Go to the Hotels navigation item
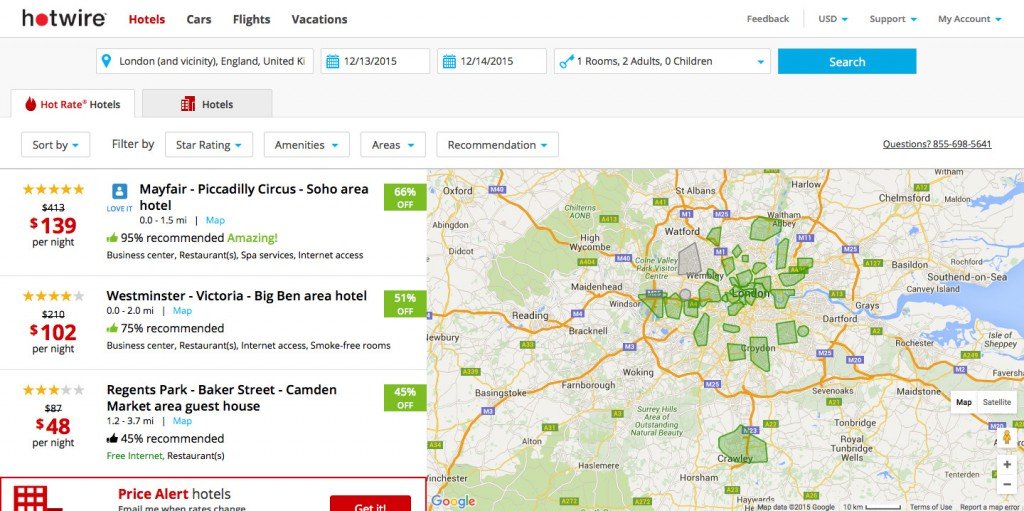The width and height of the screenshot is (1024, 511). click(147, 20)
